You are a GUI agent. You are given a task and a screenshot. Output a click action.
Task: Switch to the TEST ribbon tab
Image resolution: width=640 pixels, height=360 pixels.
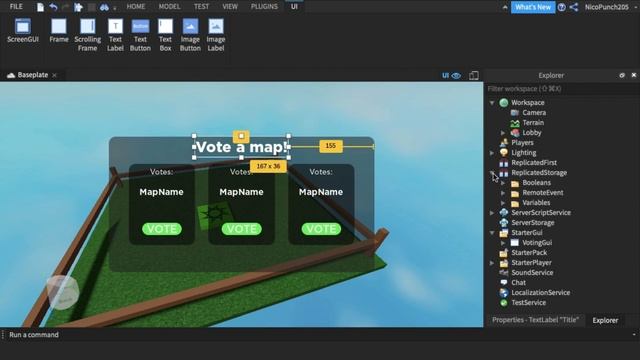point(201,7)
